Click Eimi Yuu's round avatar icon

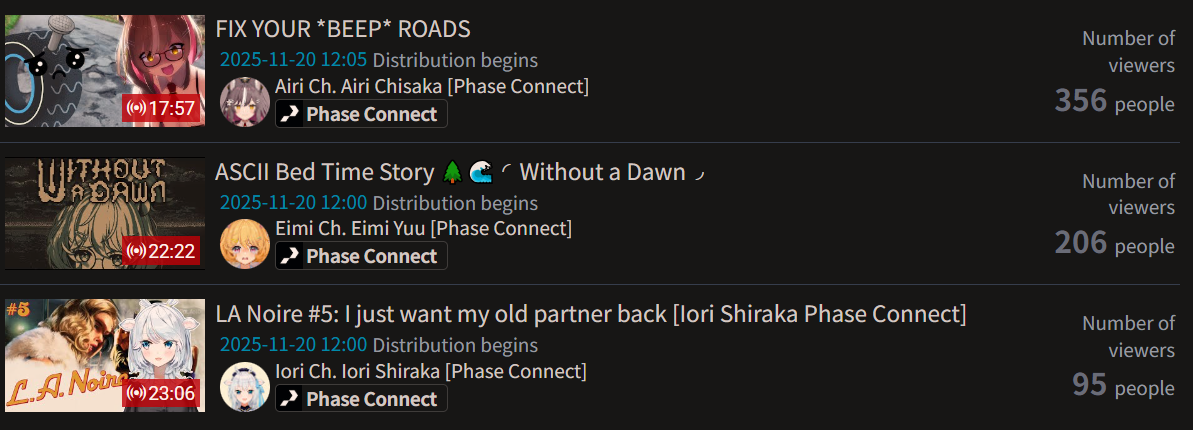pyautogui.click(x=245, y=244)
